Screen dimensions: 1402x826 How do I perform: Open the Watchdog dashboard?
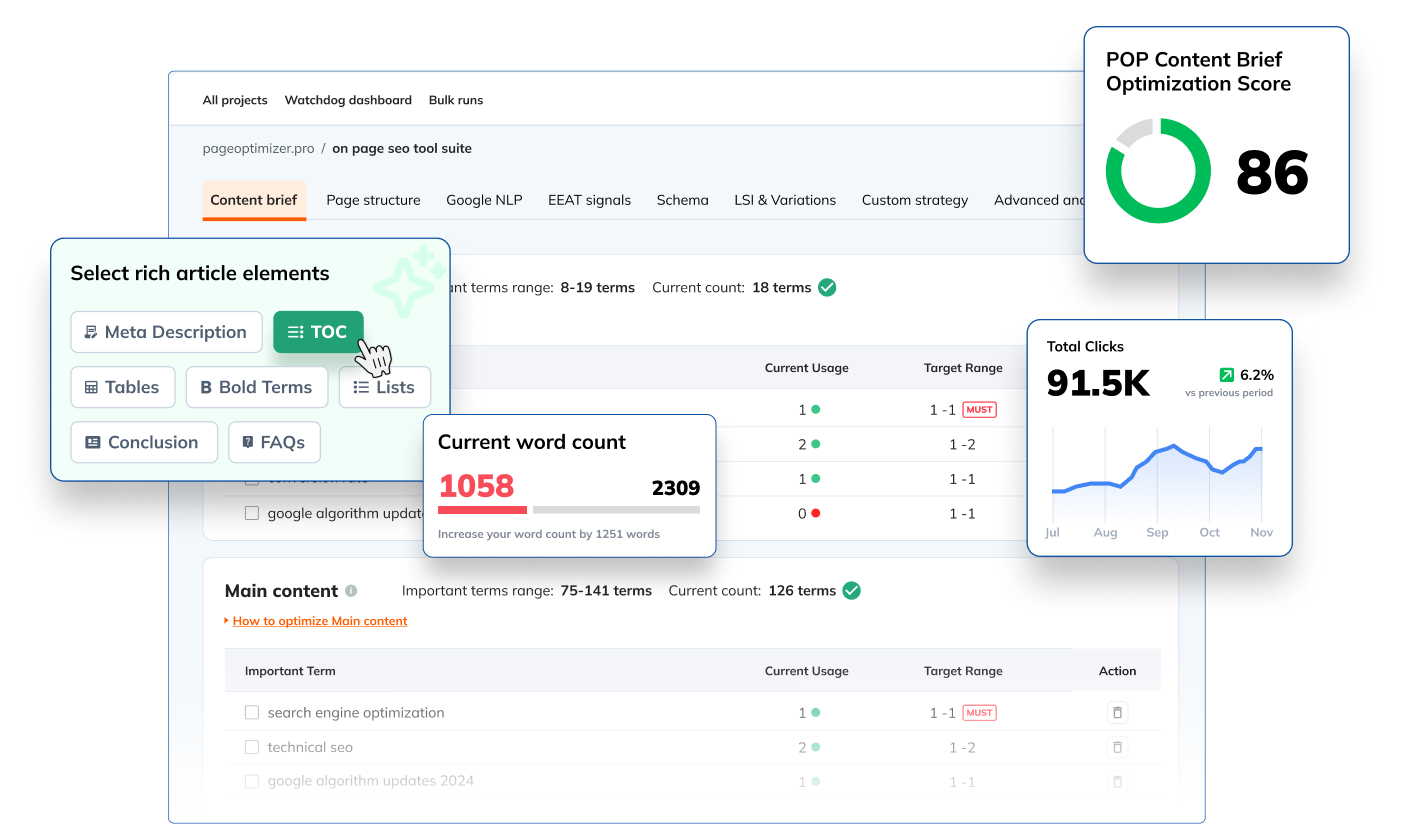348,100
